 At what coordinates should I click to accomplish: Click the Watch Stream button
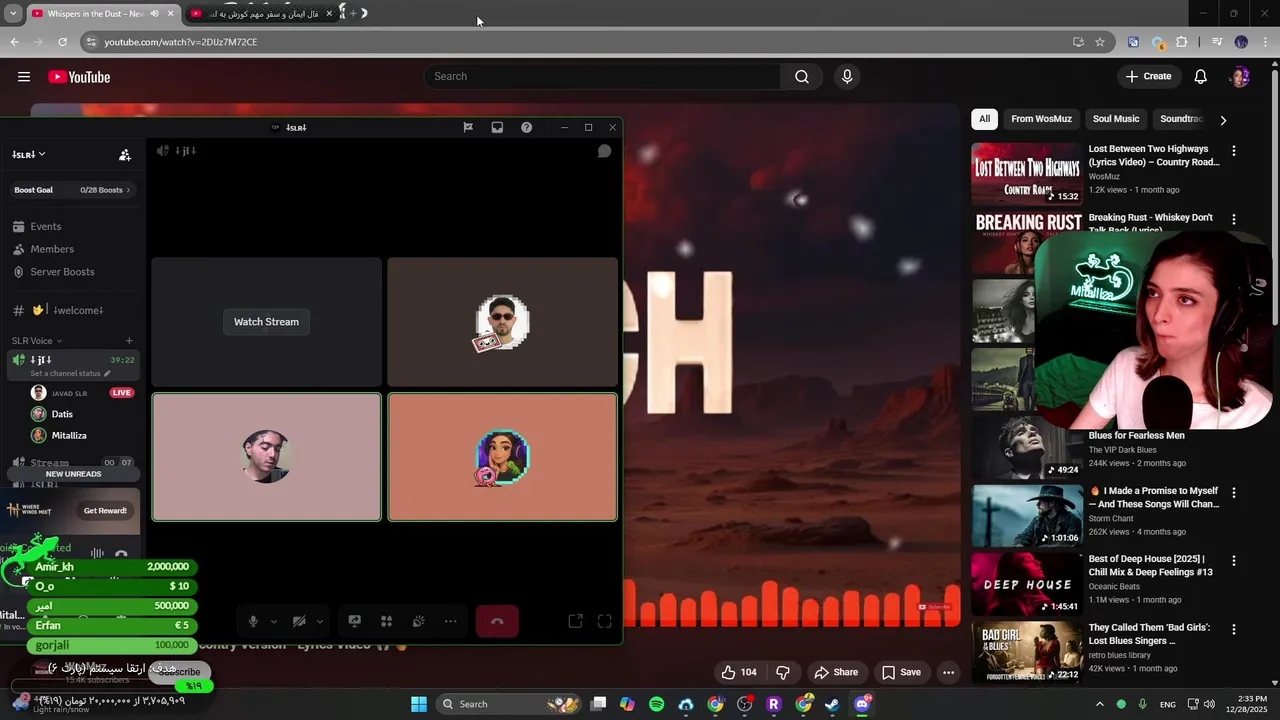pos(266,322)
